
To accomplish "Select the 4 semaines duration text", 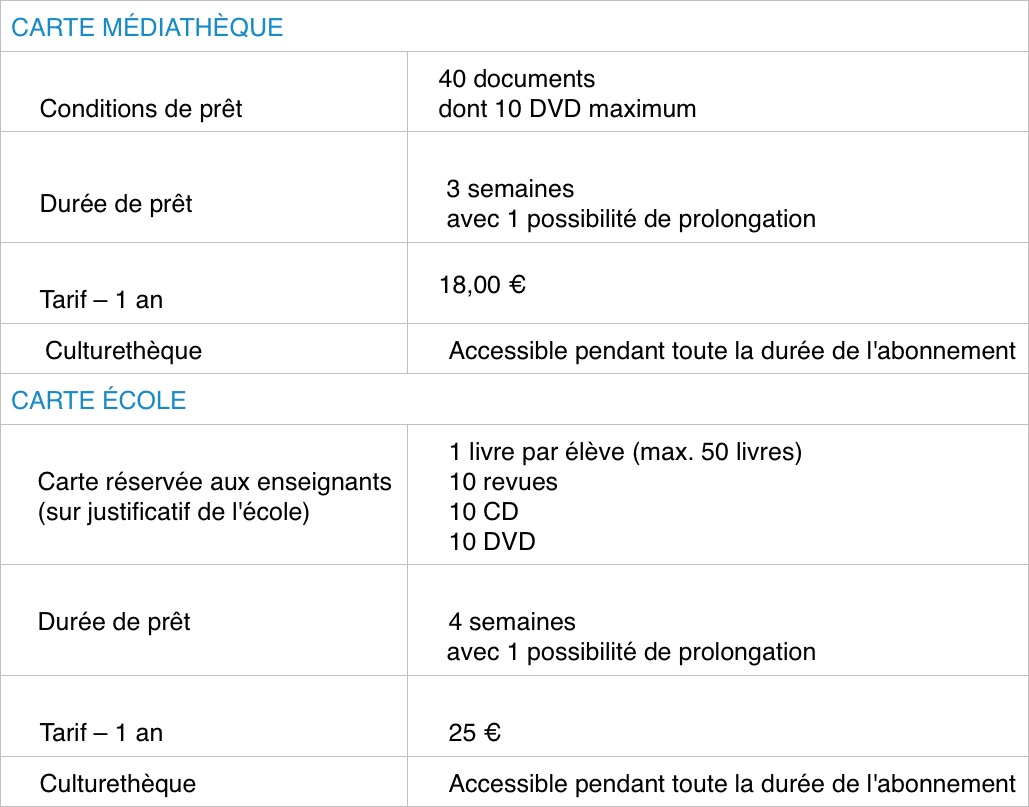I will click(x=512, y=622).
